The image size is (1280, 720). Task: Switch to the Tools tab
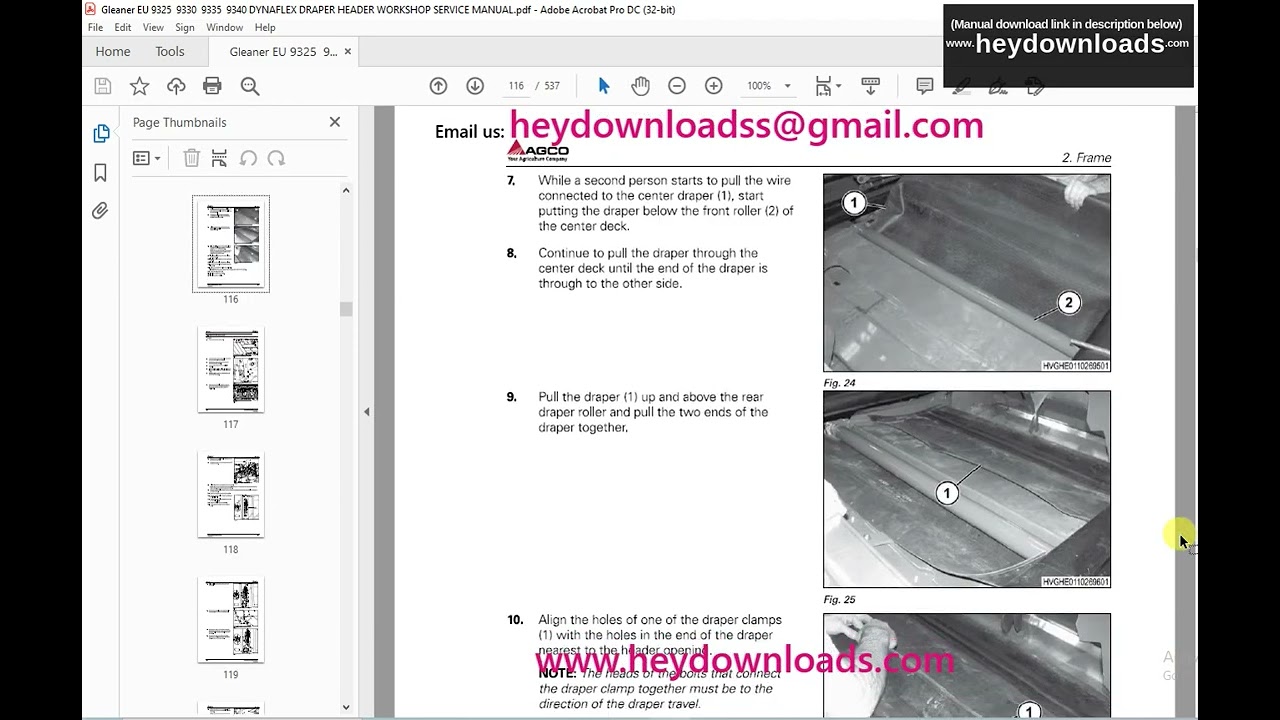click(x=170, y=51)
